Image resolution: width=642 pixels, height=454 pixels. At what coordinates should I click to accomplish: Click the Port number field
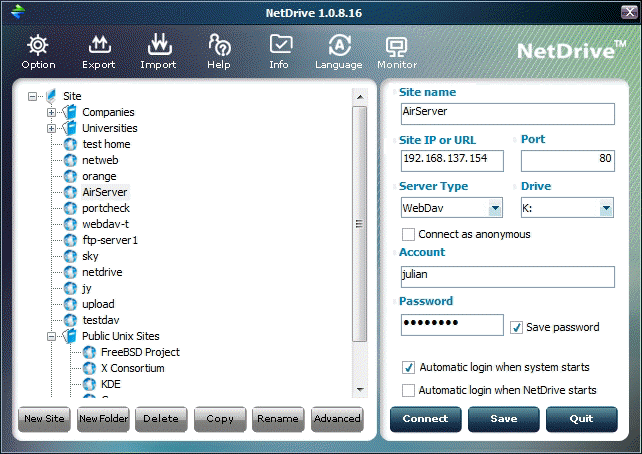tap(567, 161)
